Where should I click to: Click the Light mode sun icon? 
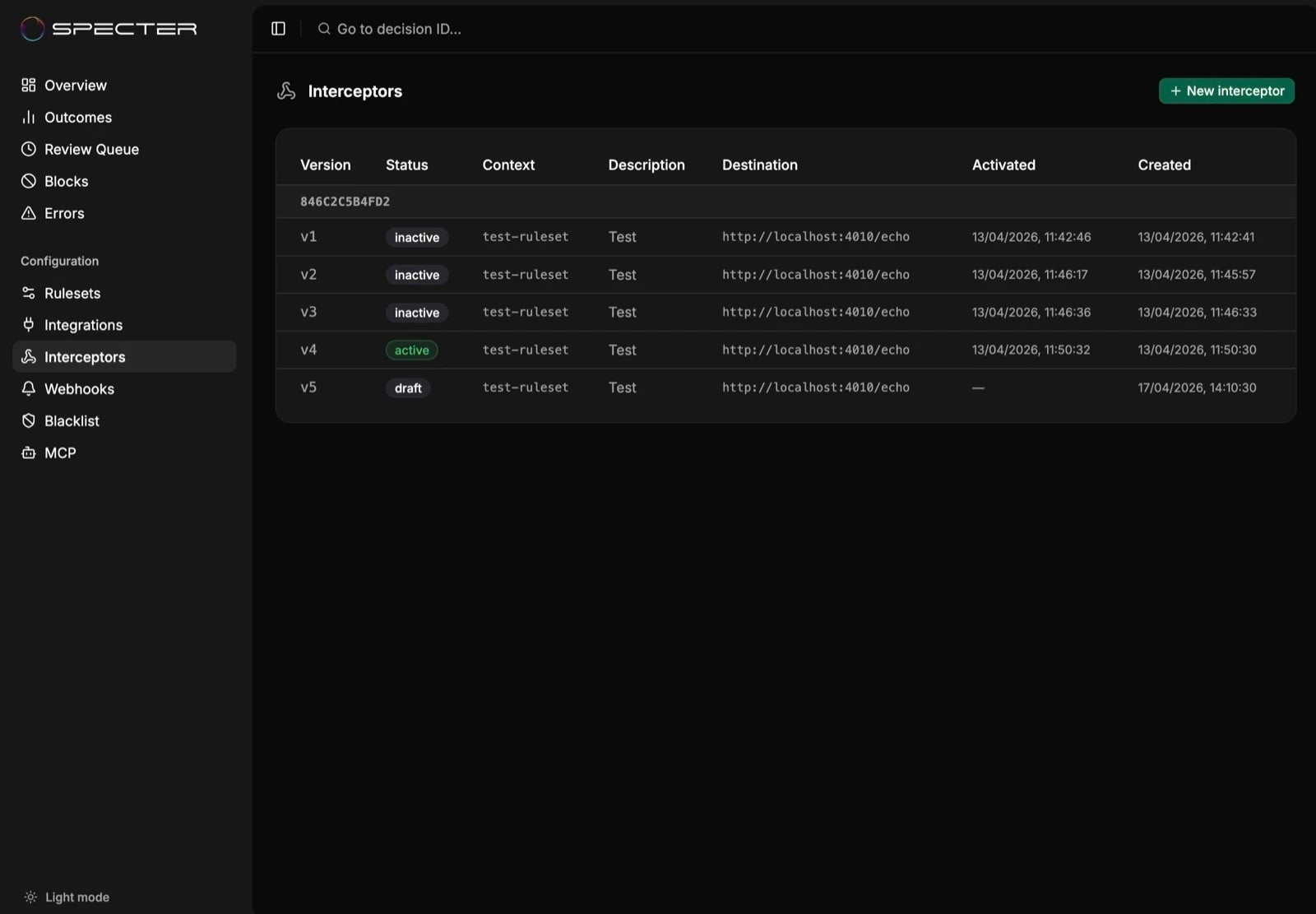[30, 897]
